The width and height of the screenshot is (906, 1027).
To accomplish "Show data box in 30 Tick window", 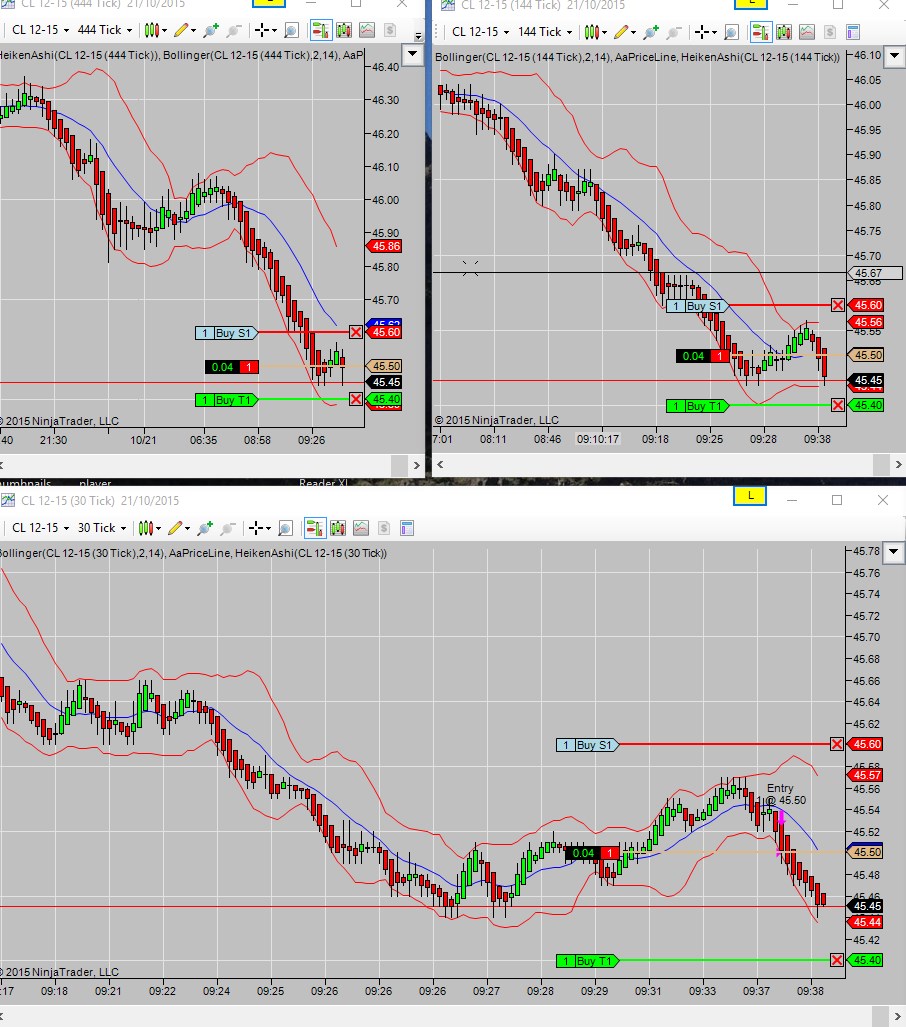I will point(286,528).
